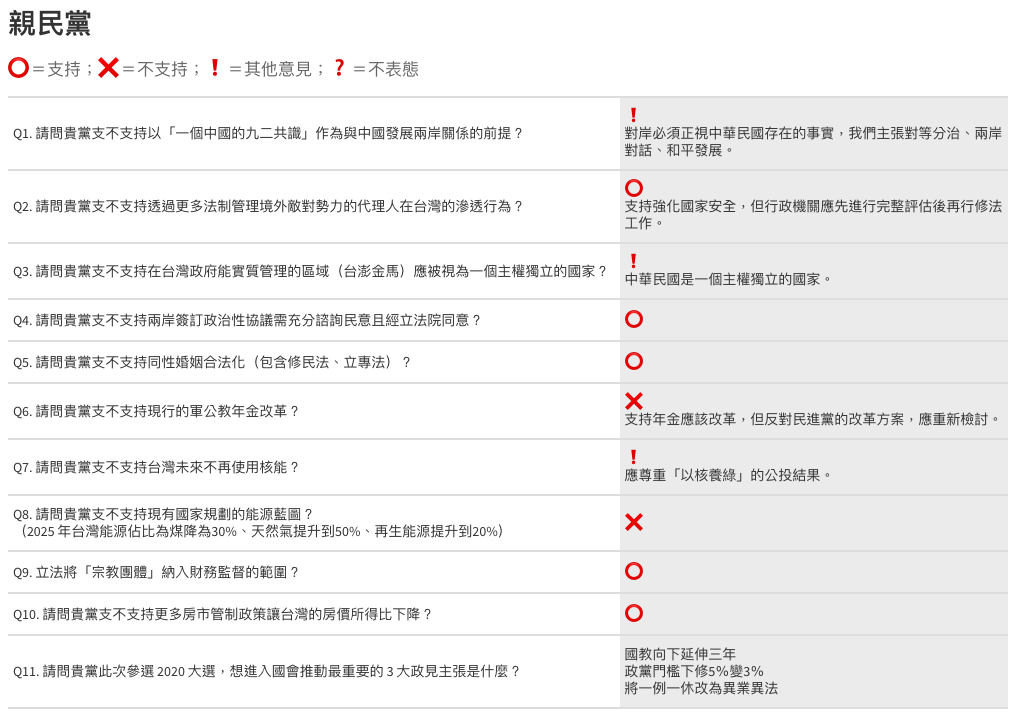Select the exclamation icon in the Q7 answer
Viewport: 1016px width, 717px height.
pyautogui.click(x=633, y=457)
